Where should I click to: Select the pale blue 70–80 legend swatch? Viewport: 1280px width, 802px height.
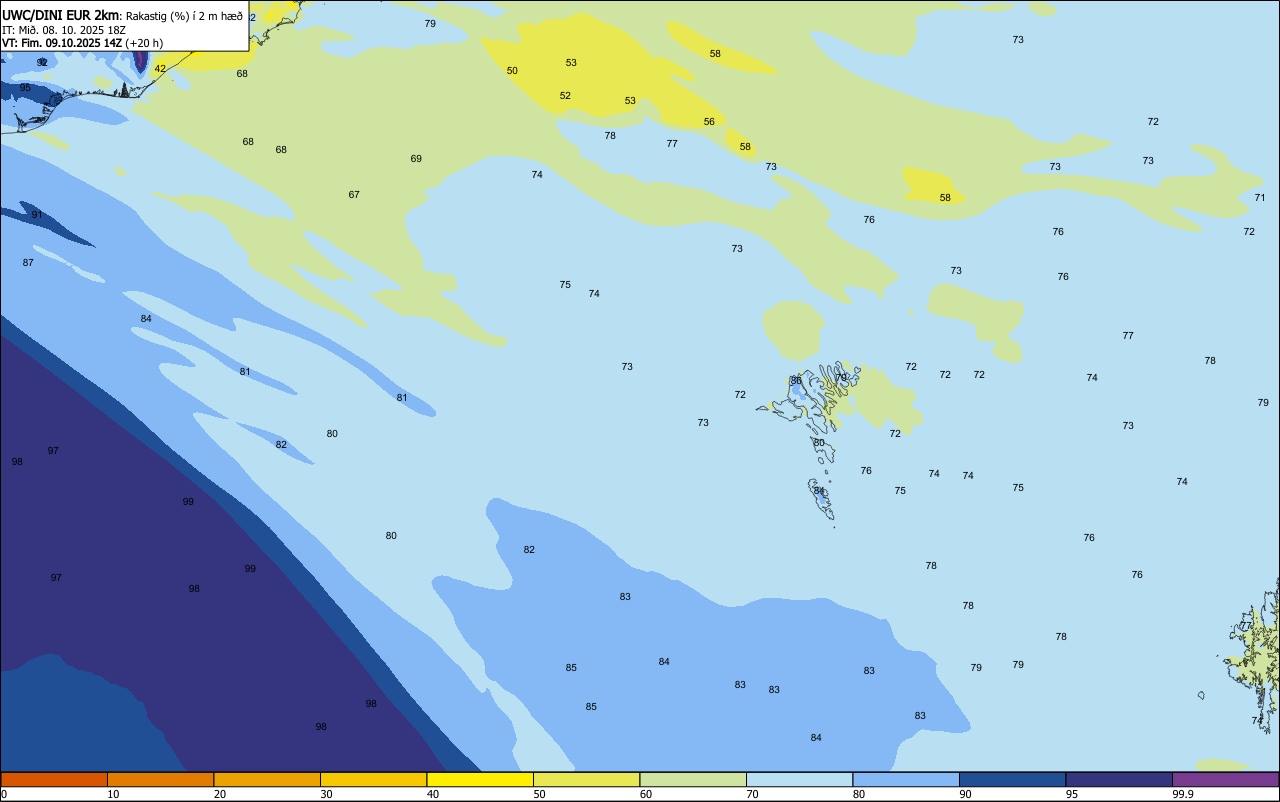799,779
